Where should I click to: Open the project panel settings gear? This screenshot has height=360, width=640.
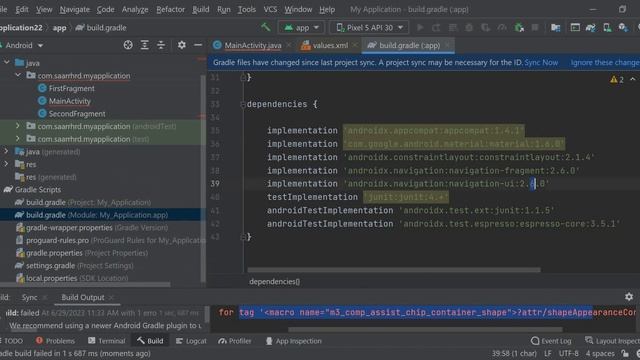click(182, 45)
